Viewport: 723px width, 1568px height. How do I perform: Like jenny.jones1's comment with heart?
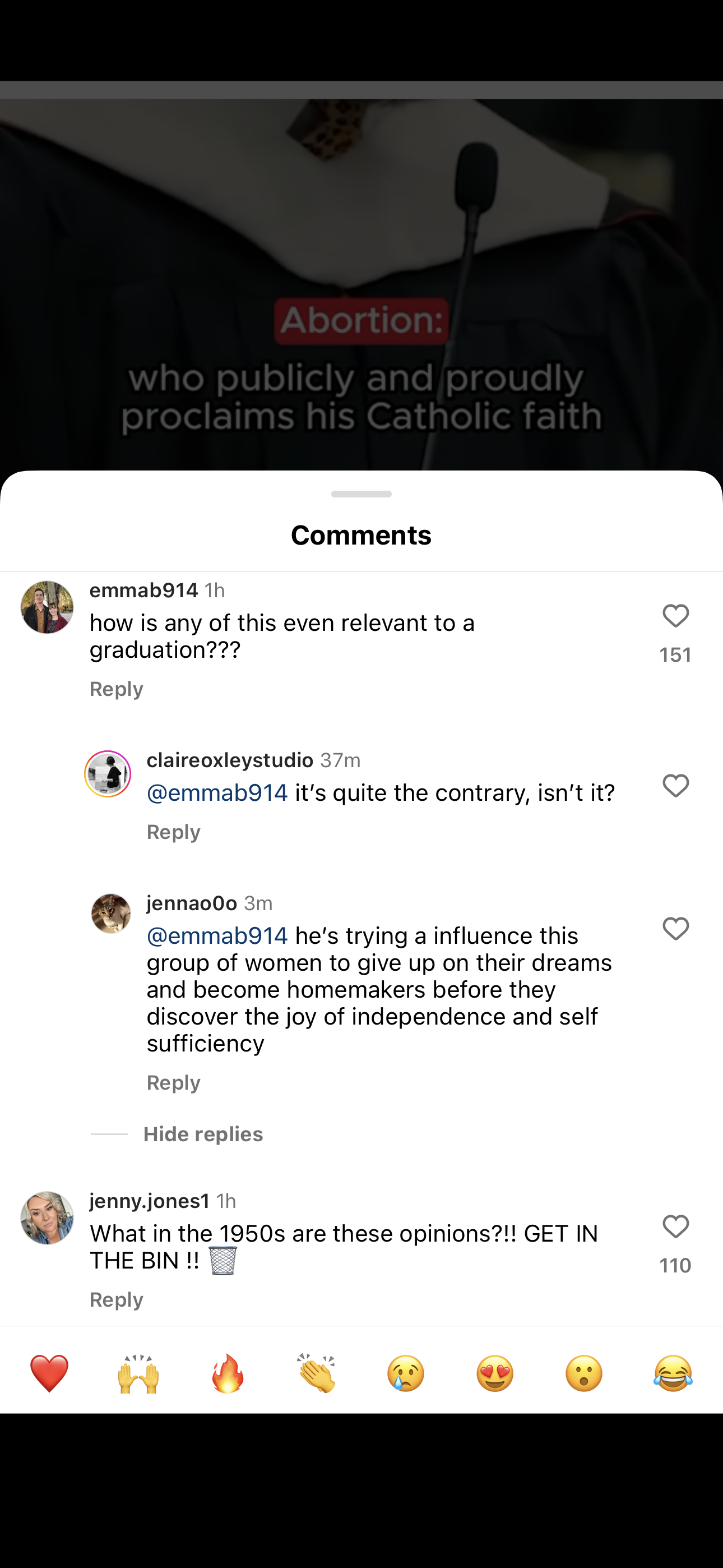675,1226
